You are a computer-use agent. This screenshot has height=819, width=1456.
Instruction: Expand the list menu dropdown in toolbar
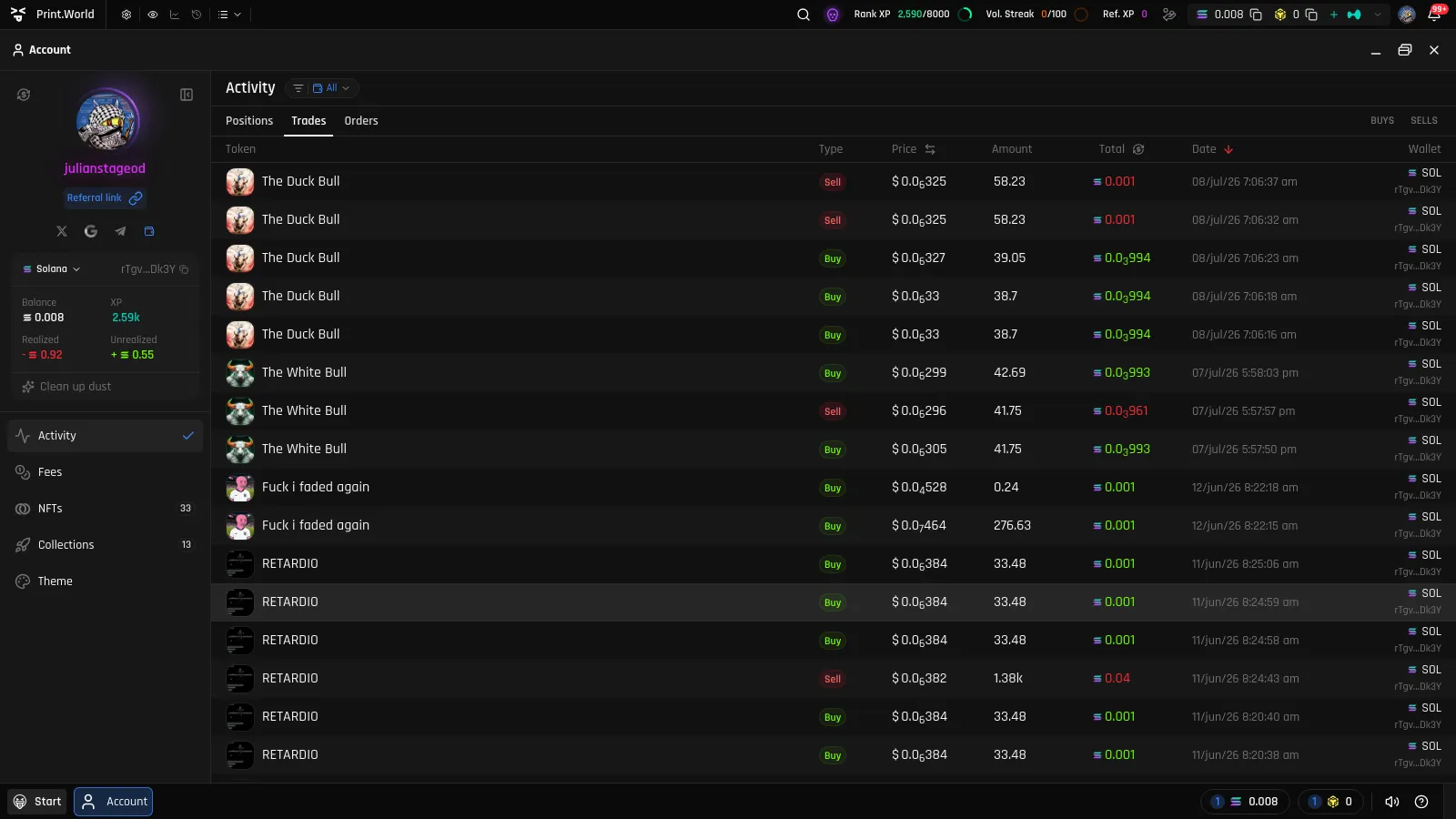coord(229,15)
